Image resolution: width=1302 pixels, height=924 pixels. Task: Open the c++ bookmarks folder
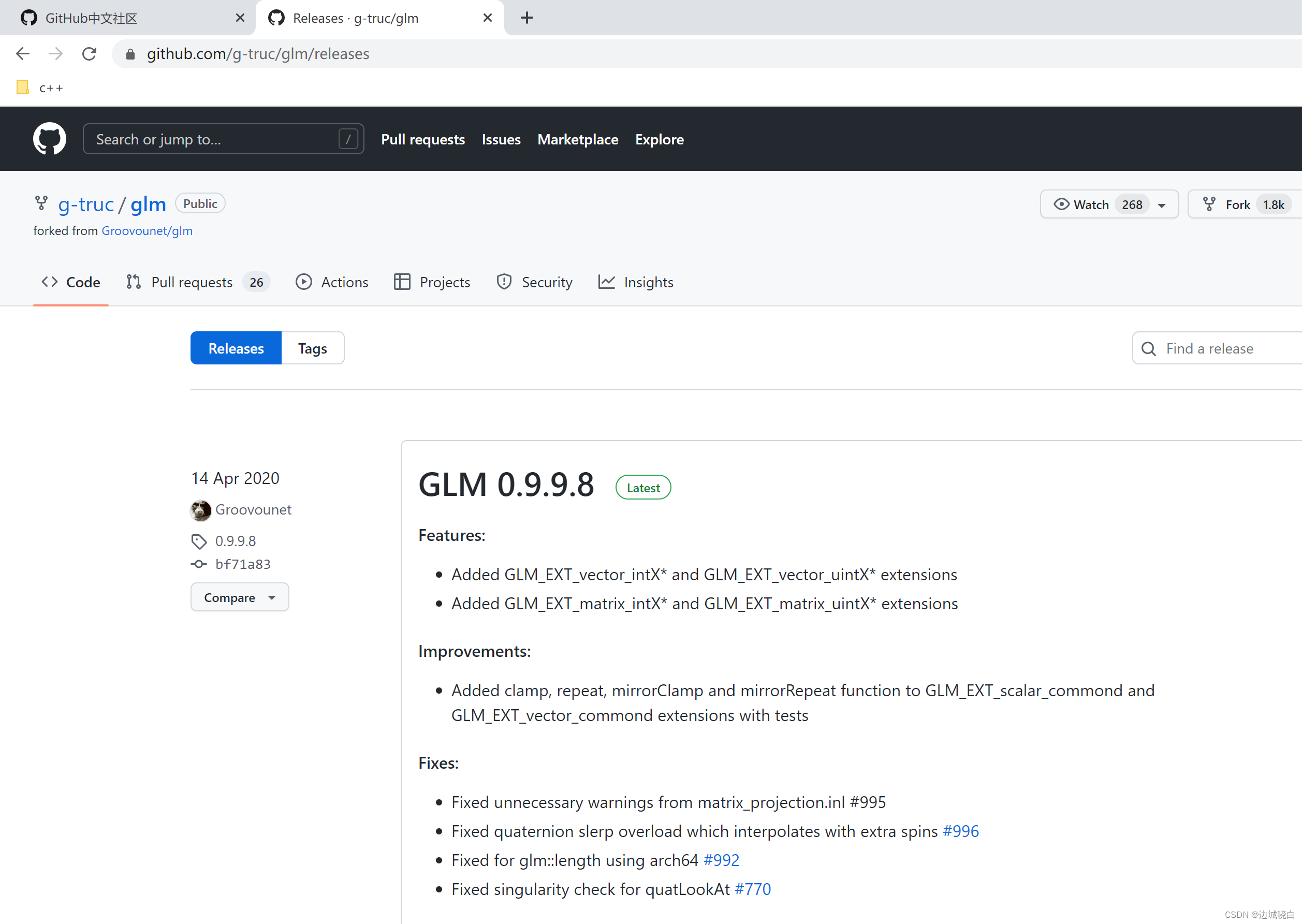[x=40, y=87]
